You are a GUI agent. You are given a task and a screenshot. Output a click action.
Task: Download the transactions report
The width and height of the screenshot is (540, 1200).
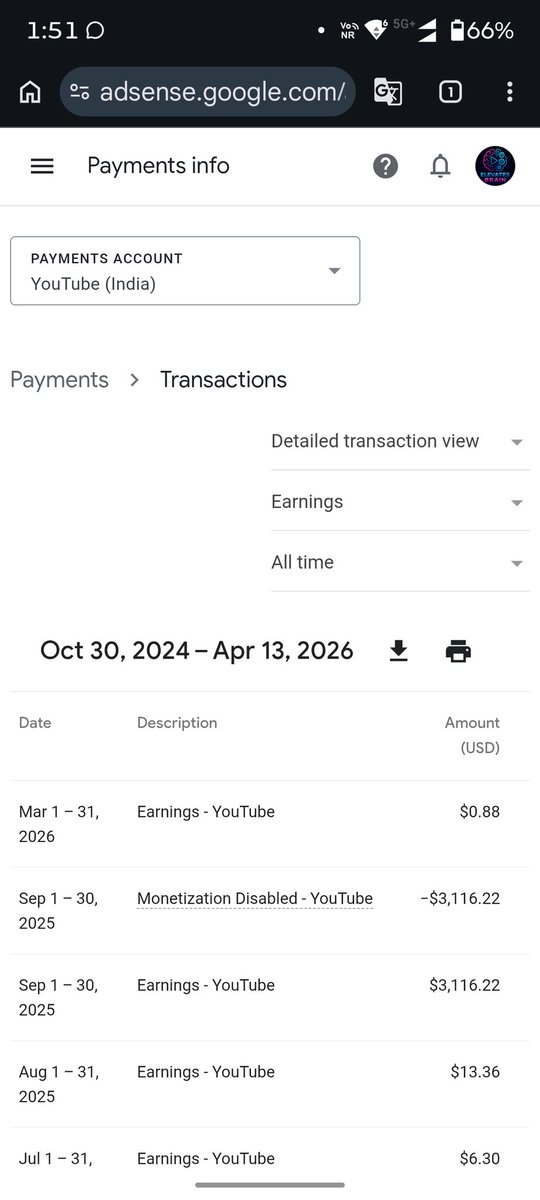pyautogui.click(x=398, y=651)
